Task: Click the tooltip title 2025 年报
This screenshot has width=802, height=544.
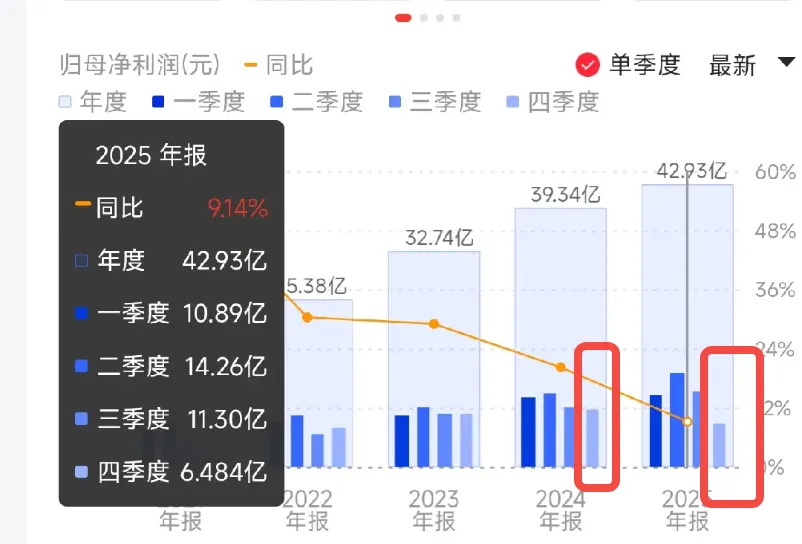Action: [151, 155]
